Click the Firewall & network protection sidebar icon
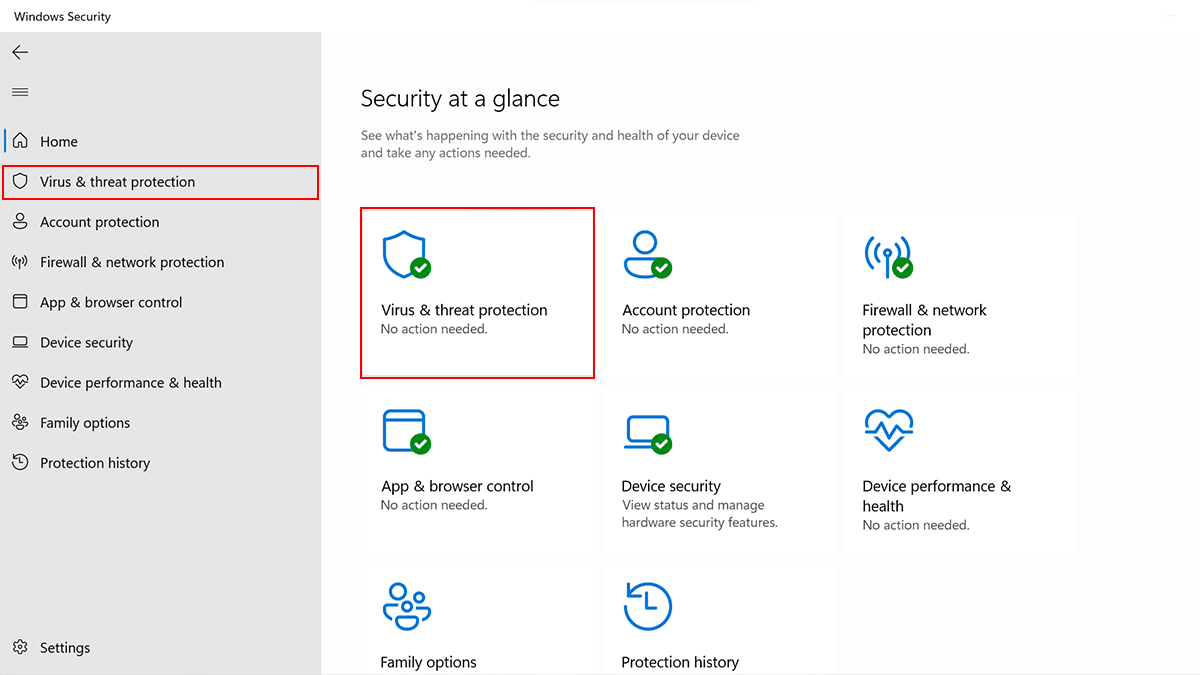 20,262
